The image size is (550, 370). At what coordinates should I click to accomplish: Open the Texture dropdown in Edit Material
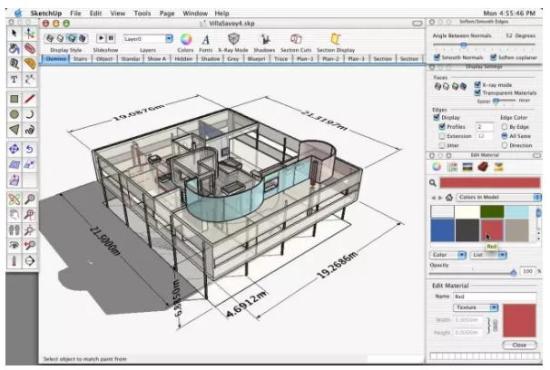coord(476,308)
